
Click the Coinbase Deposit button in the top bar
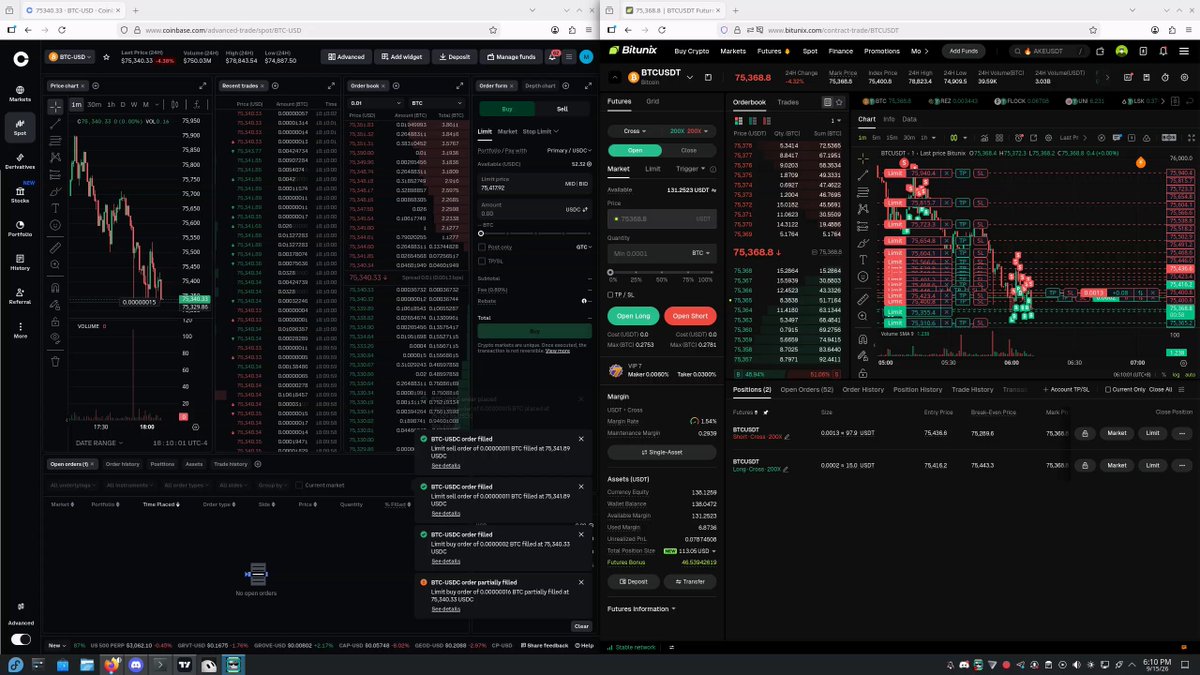tap(455, 57)
